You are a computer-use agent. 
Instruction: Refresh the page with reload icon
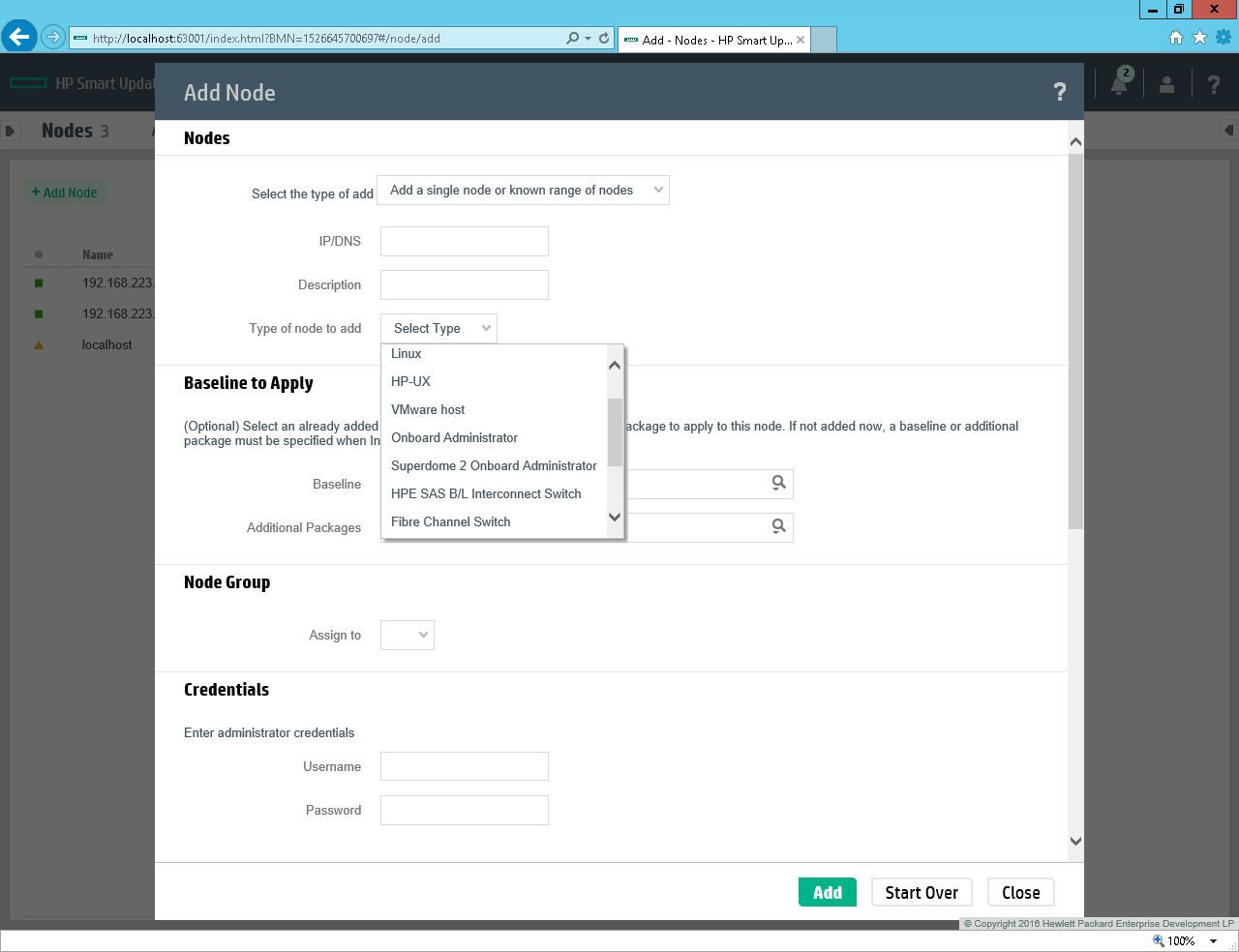pos(604,39)
